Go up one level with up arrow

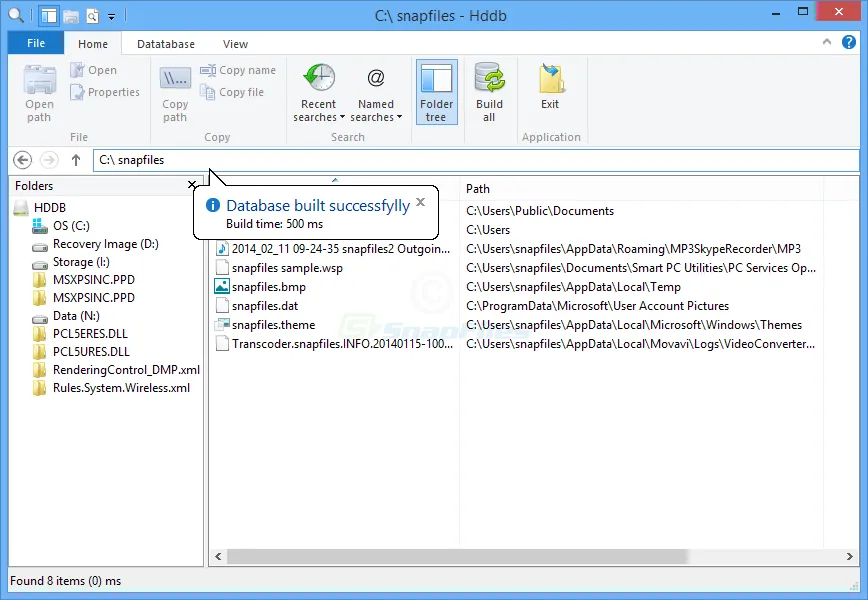(76, 160)
